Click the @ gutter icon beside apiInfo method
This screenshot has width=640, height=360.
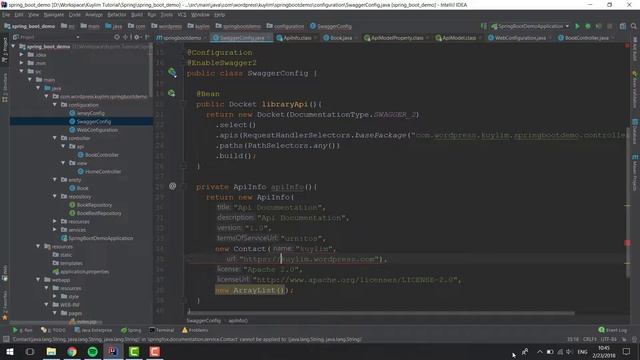tap(172, 186)
